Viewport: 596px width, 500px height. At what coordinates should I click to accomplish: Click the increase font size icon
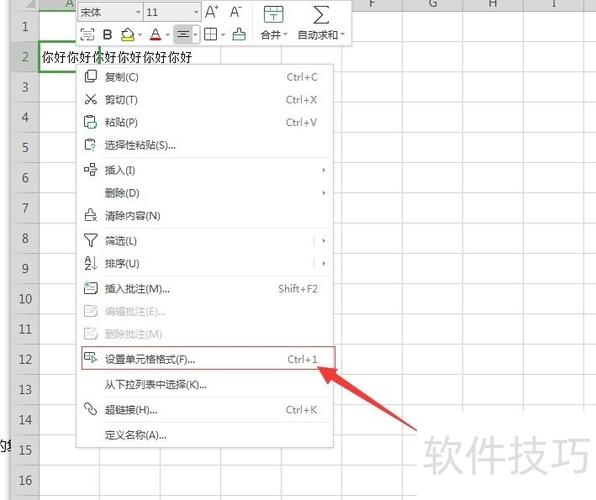pos(211,12)
